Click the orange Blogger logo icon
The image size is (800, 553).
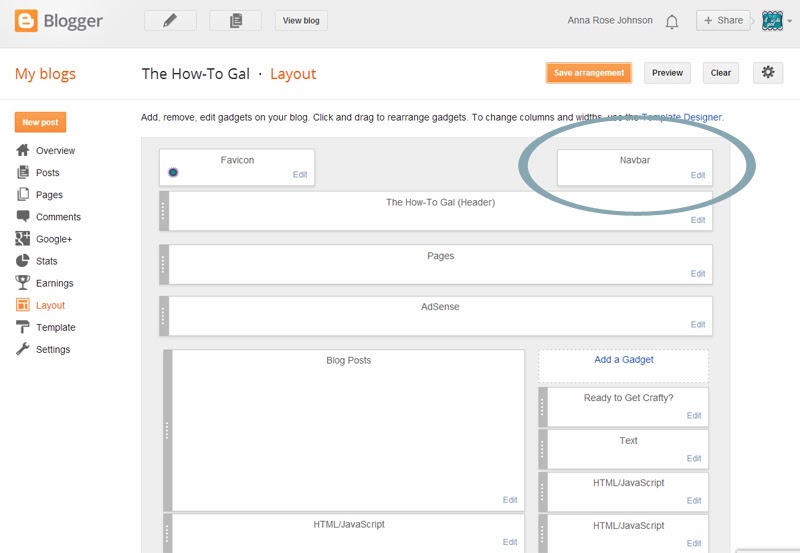tap(26, 20)
